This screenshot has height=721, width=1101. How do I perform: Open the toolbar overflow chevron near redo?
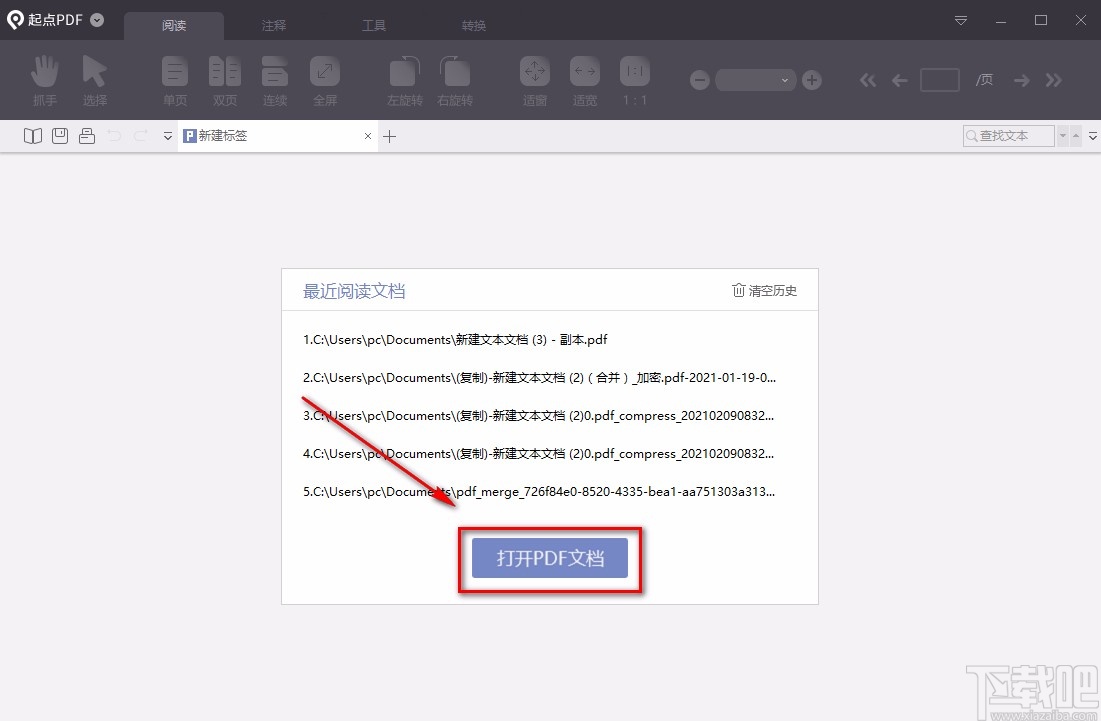167,136
